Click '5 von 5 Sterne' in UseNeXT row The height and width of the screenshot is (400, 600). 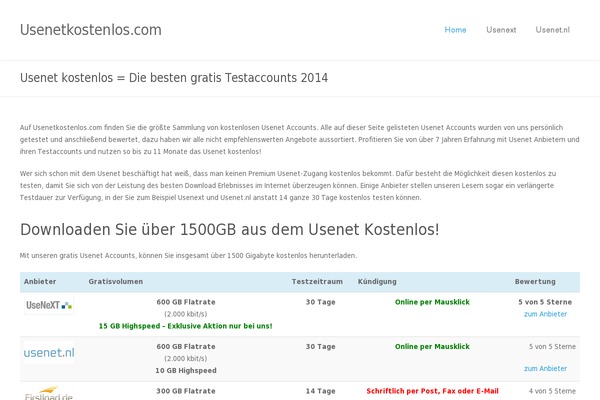tap(545, 302)
